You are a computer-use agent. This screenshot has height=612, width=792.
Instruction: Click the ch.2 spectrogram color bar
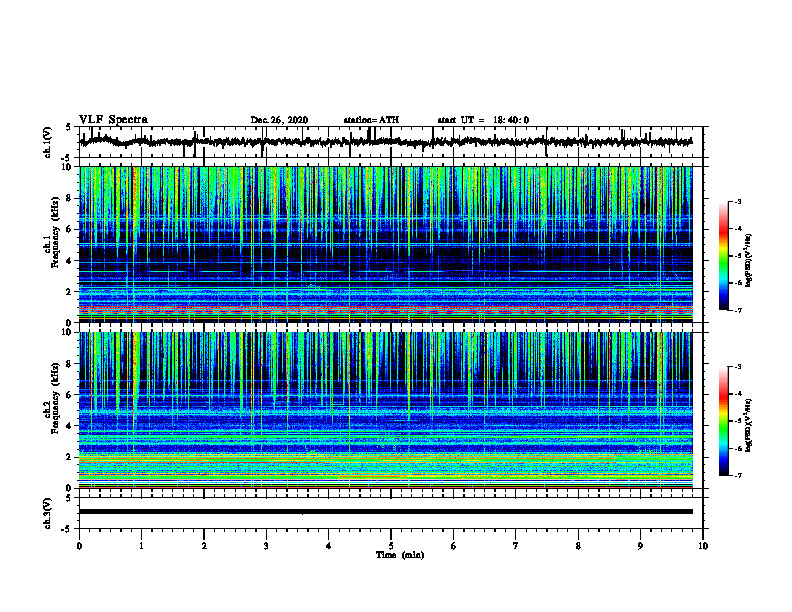tap(723, 421)
